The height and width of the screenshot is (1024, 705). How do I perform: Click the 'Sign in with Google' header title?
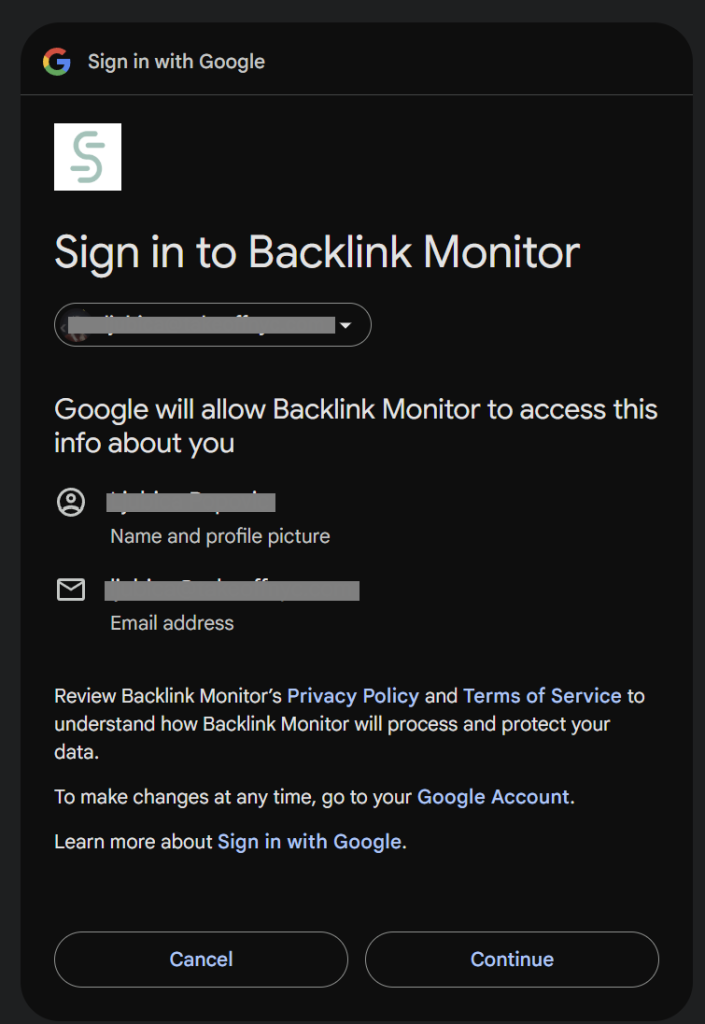pyautogui.click(x=176, y=62)
